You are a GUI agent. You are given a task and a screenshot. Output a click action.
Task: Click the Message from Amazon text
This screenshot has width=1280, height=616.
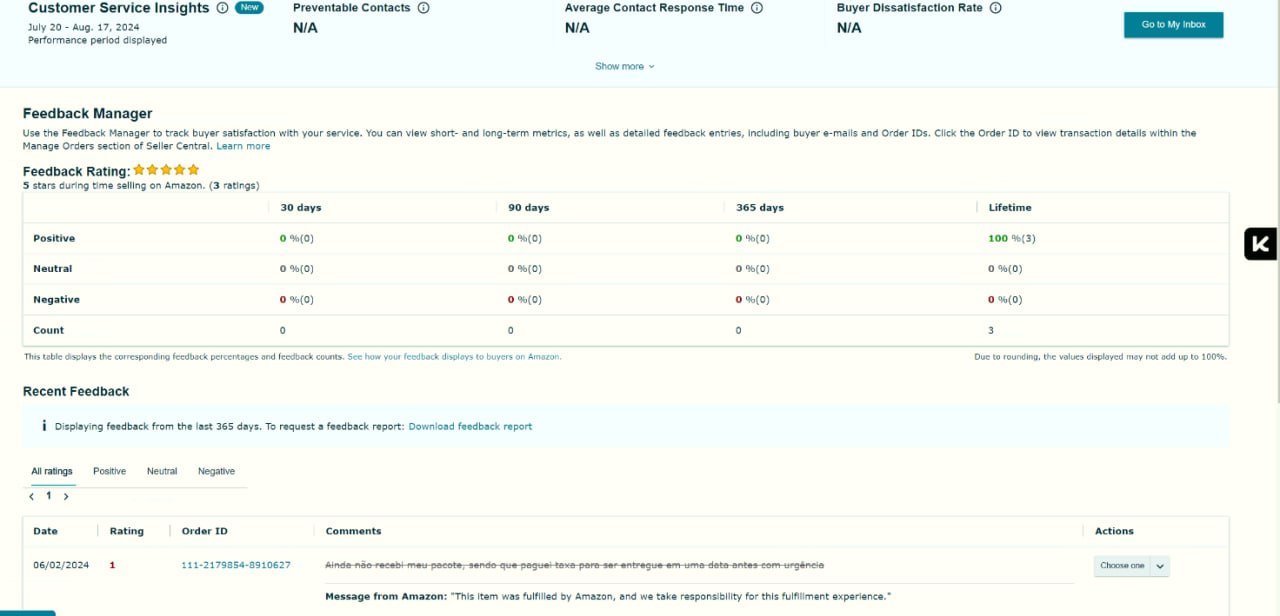coord(608,597)
